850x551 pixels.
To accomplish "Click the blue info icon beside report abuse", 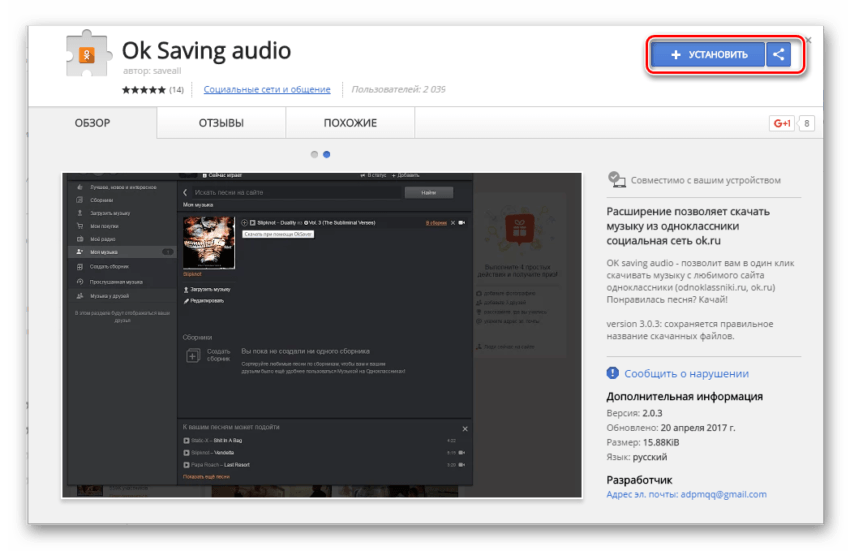I will click(x=614, y=373).
